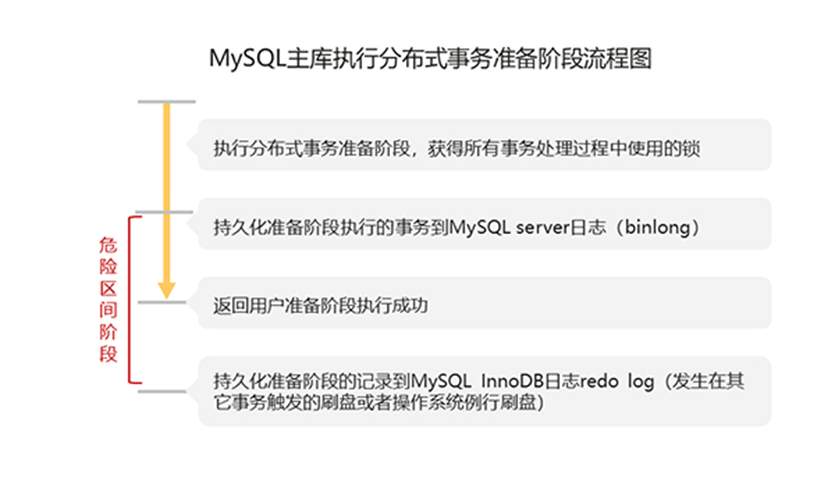This screenshot has height=484, width=835.
Task: Click the bottom gray tick line by redo log step
Action: pos(162,391)
